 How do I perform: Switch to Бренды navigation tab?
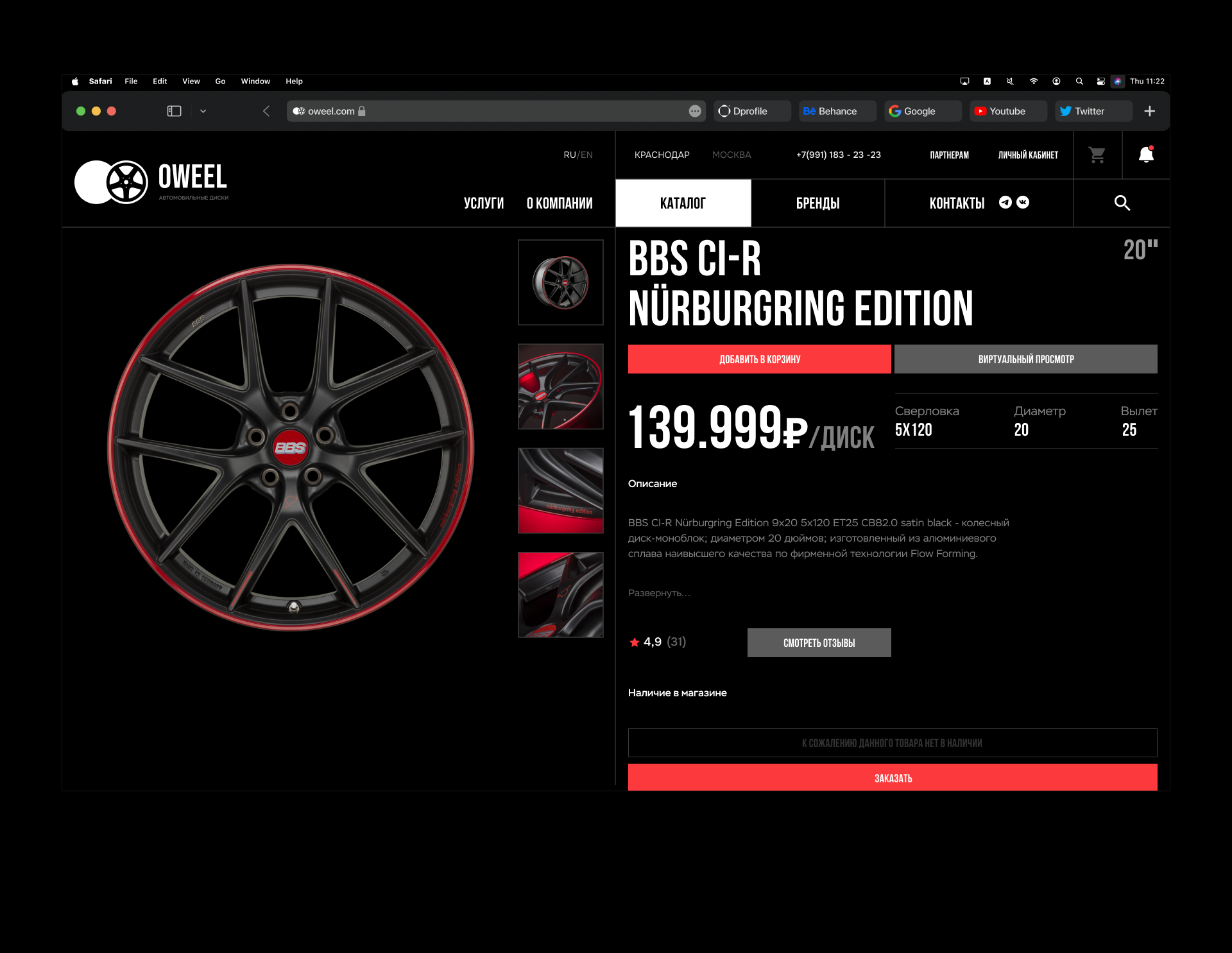tap(817, 203)
